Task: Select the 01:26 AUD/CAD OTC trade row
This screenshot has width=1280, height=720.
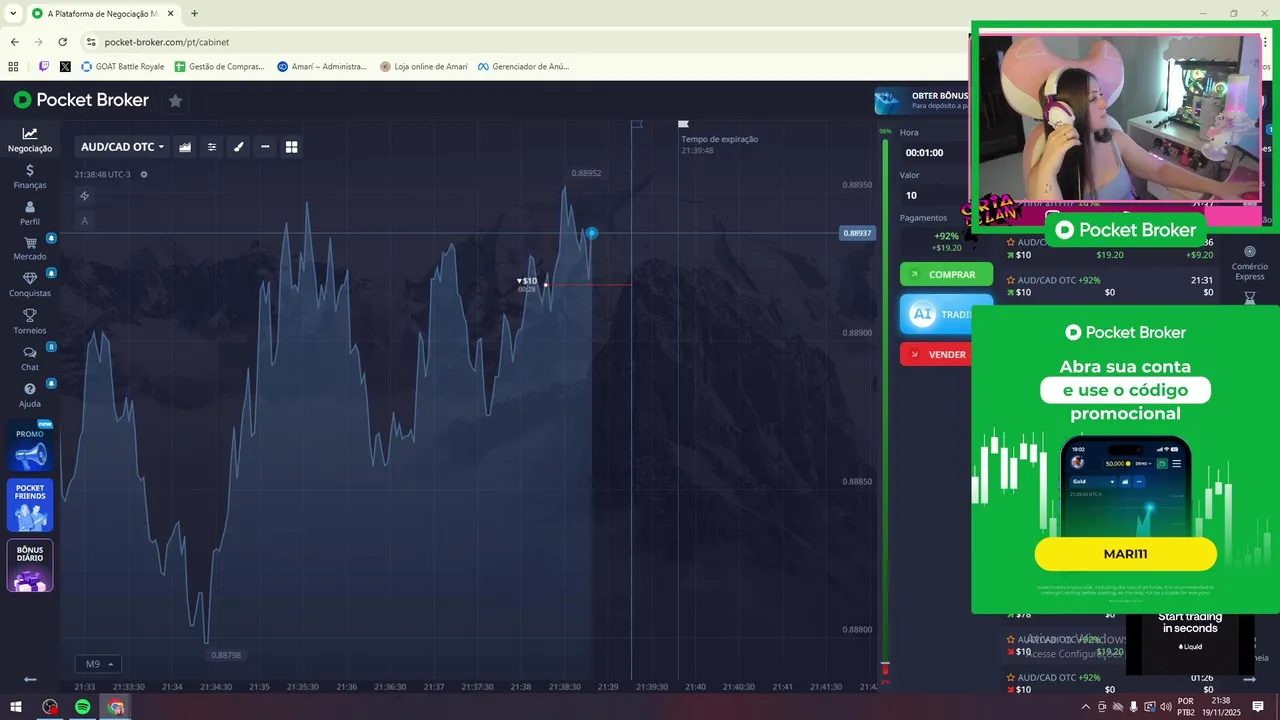Action: click(x=1110, y=683)
